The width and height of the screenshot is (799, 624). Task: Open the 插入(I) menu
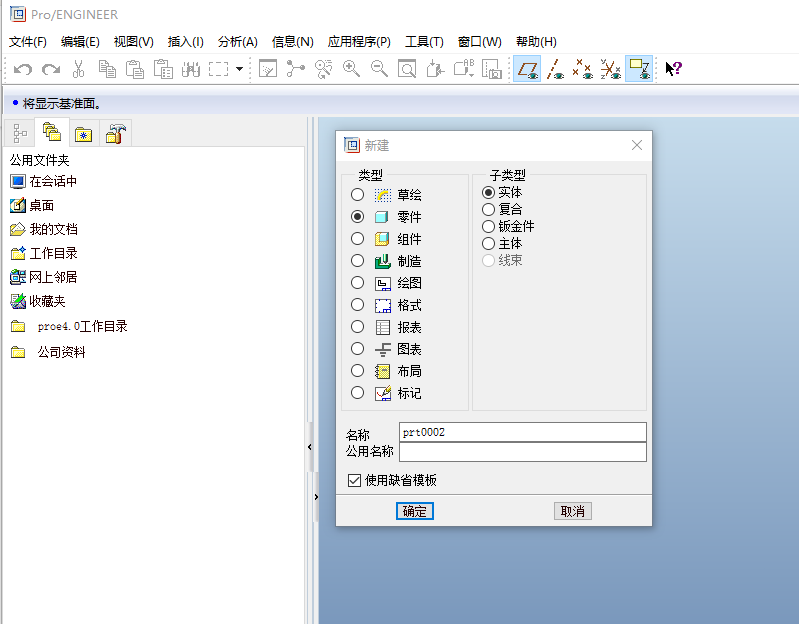[x=185, y=42]
